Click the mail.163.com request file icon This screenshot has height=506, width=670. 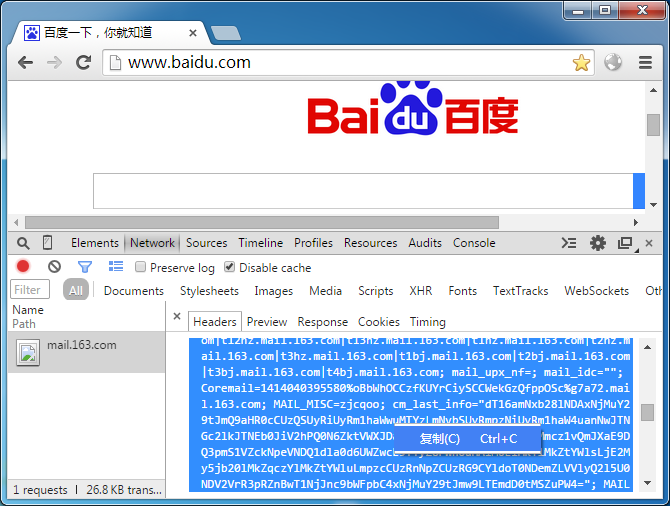28,353
